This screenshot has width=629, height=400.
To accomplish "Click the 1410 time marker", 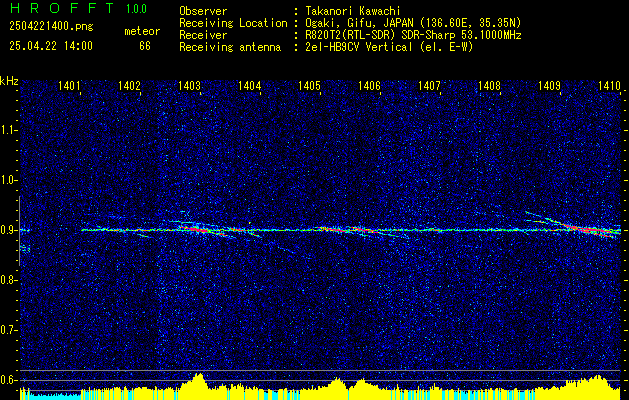I will [x=609, y=85].
